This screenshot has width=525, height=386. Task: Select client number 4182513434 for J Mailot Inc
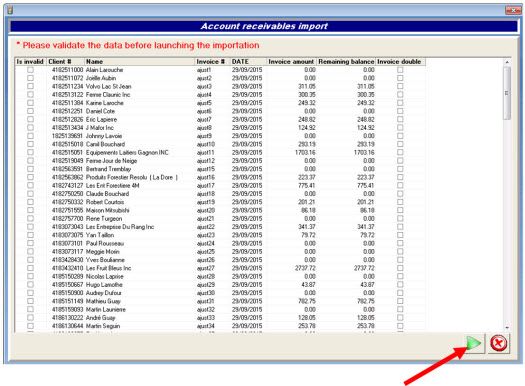67,128
